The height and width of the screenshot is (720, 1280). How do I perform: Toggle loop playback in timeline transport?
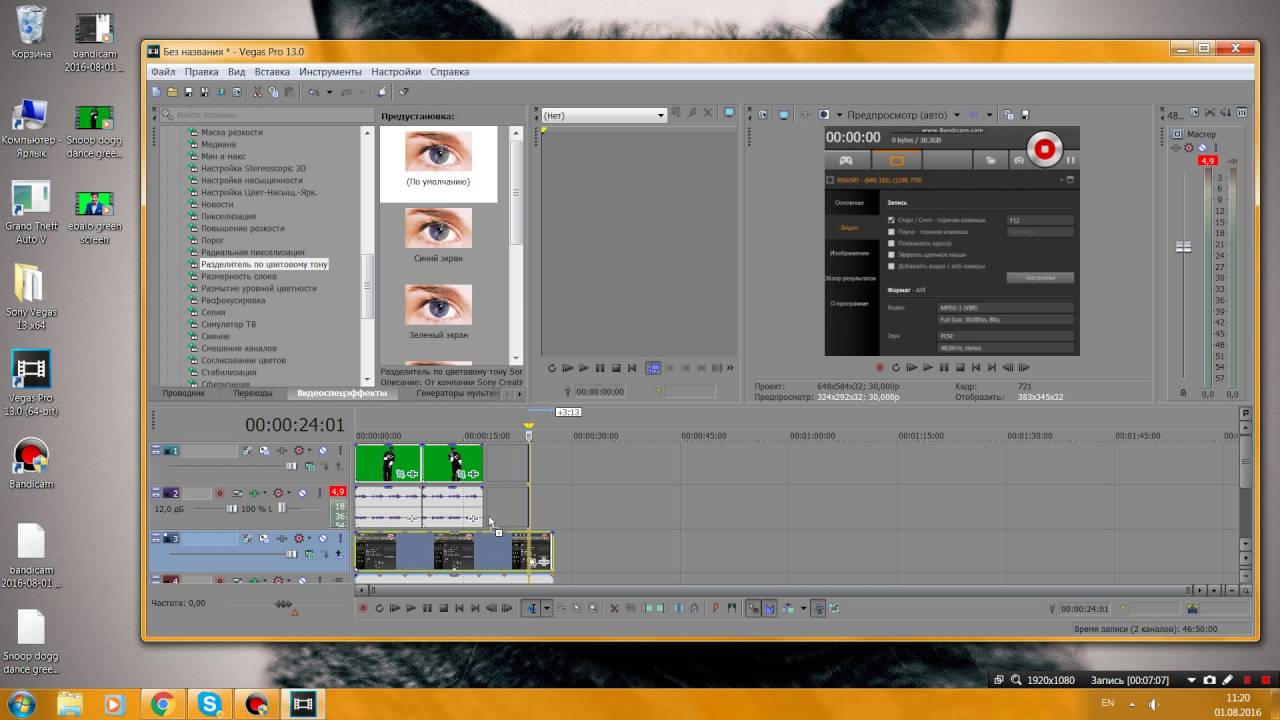tap(379, 608)
